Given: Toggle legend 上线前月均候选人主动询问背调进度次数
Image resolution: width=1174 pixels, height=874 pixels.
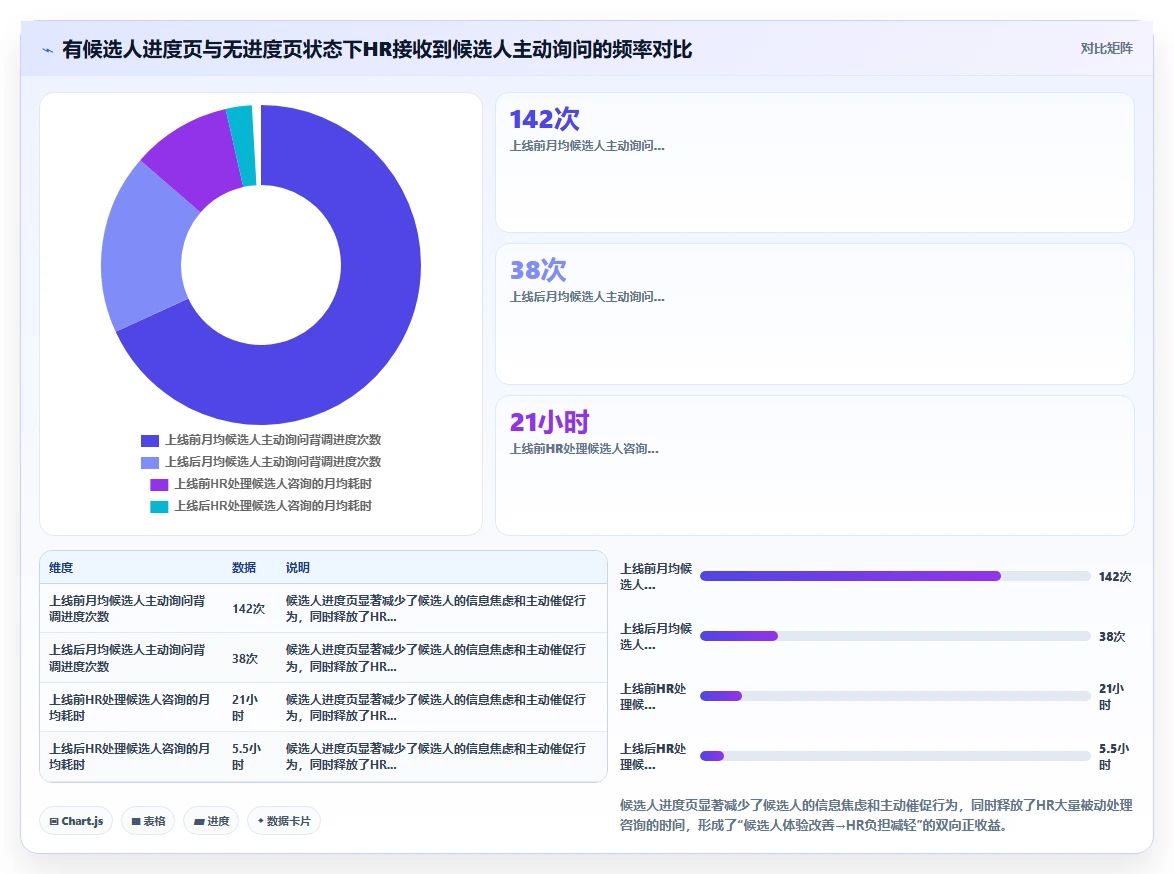Looking at the screenshot, I should coord(261,440).
